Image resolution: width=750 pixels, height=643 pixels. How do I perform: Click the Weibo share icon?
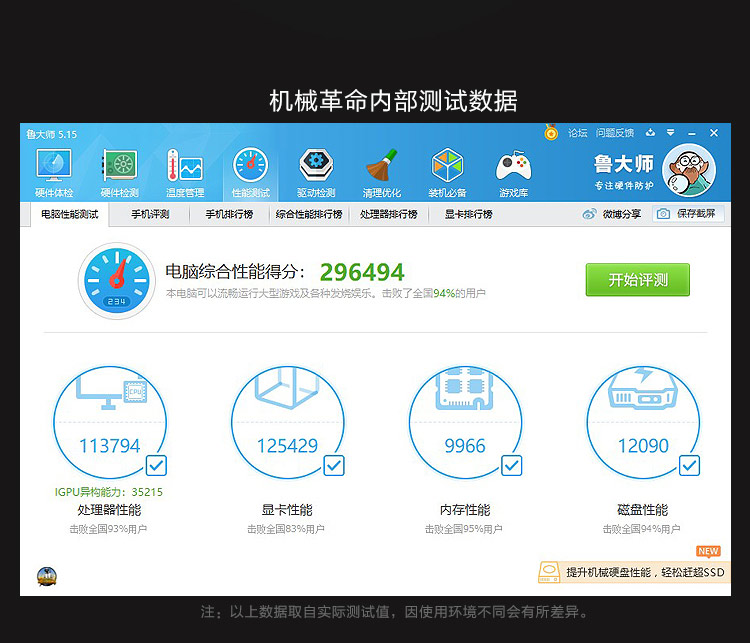(x=589, y=214)
